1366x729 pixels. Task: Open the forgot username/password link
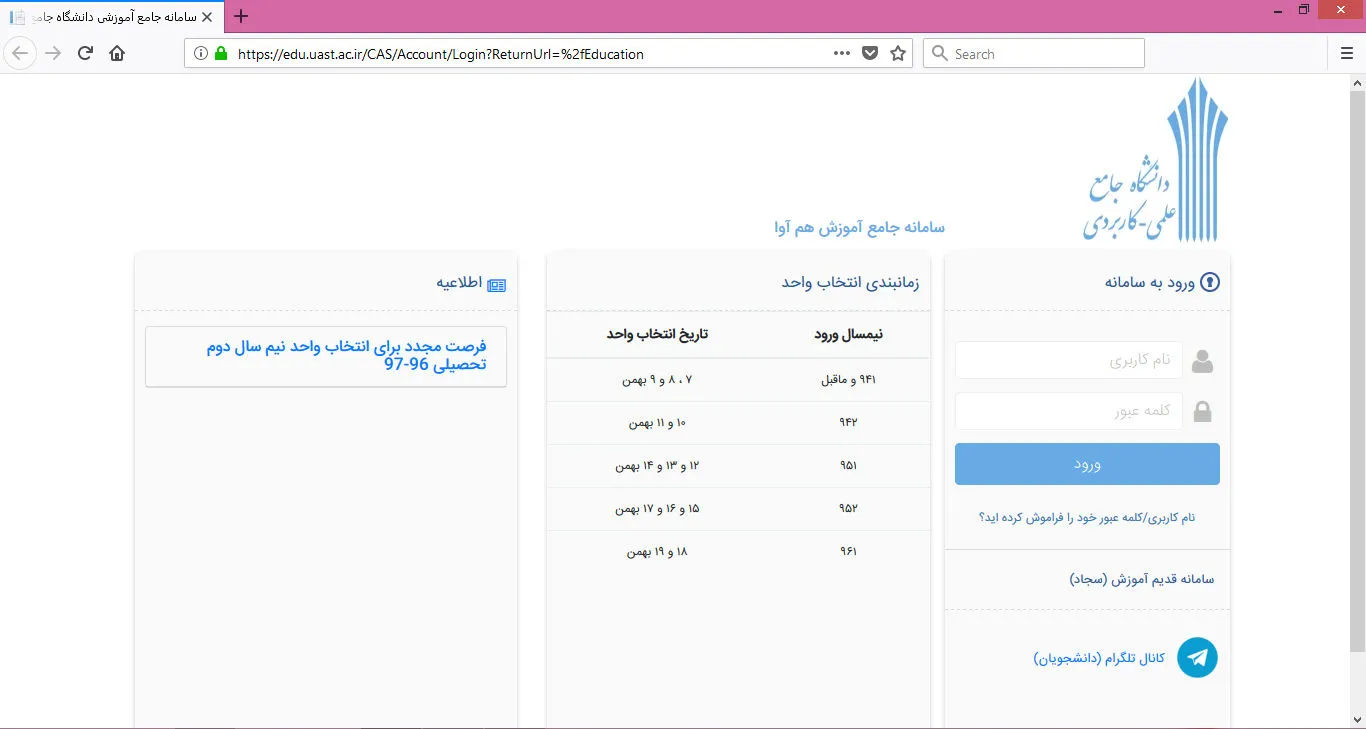pos(1086,518)
